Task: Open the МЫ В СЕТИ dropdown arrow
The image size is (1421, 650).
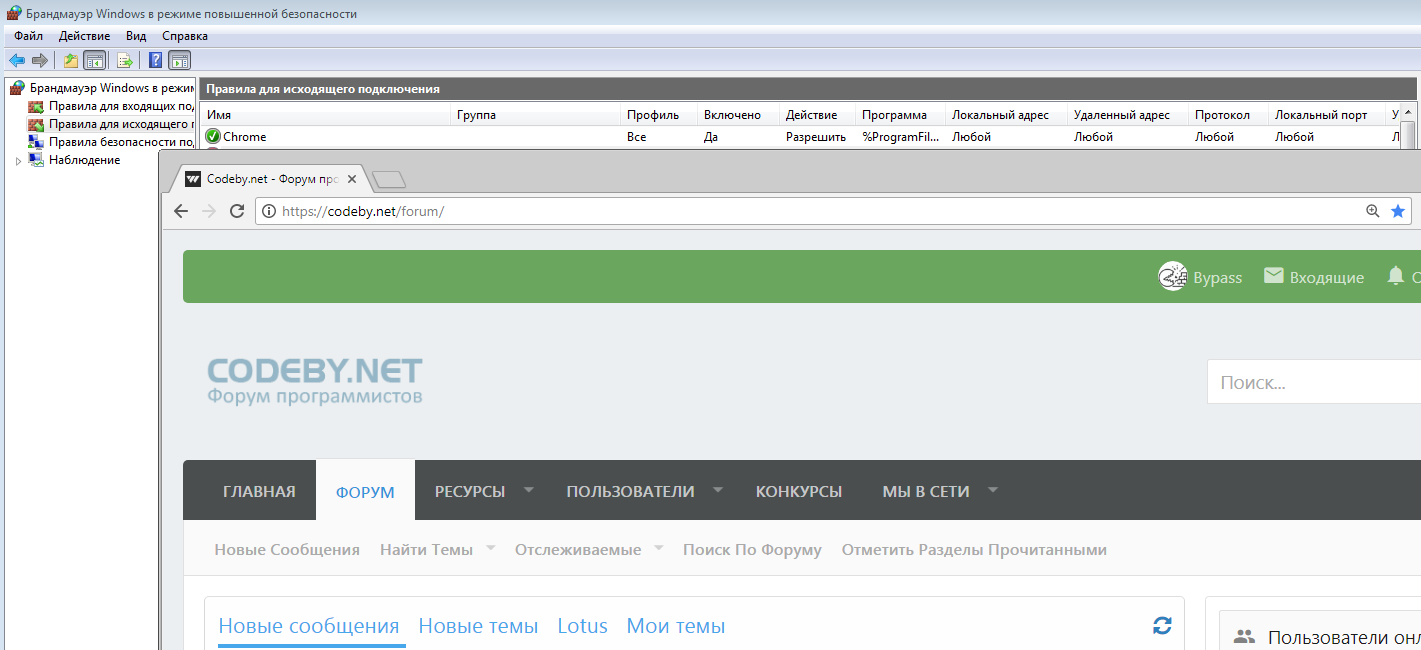Action: tap(993, 490)
